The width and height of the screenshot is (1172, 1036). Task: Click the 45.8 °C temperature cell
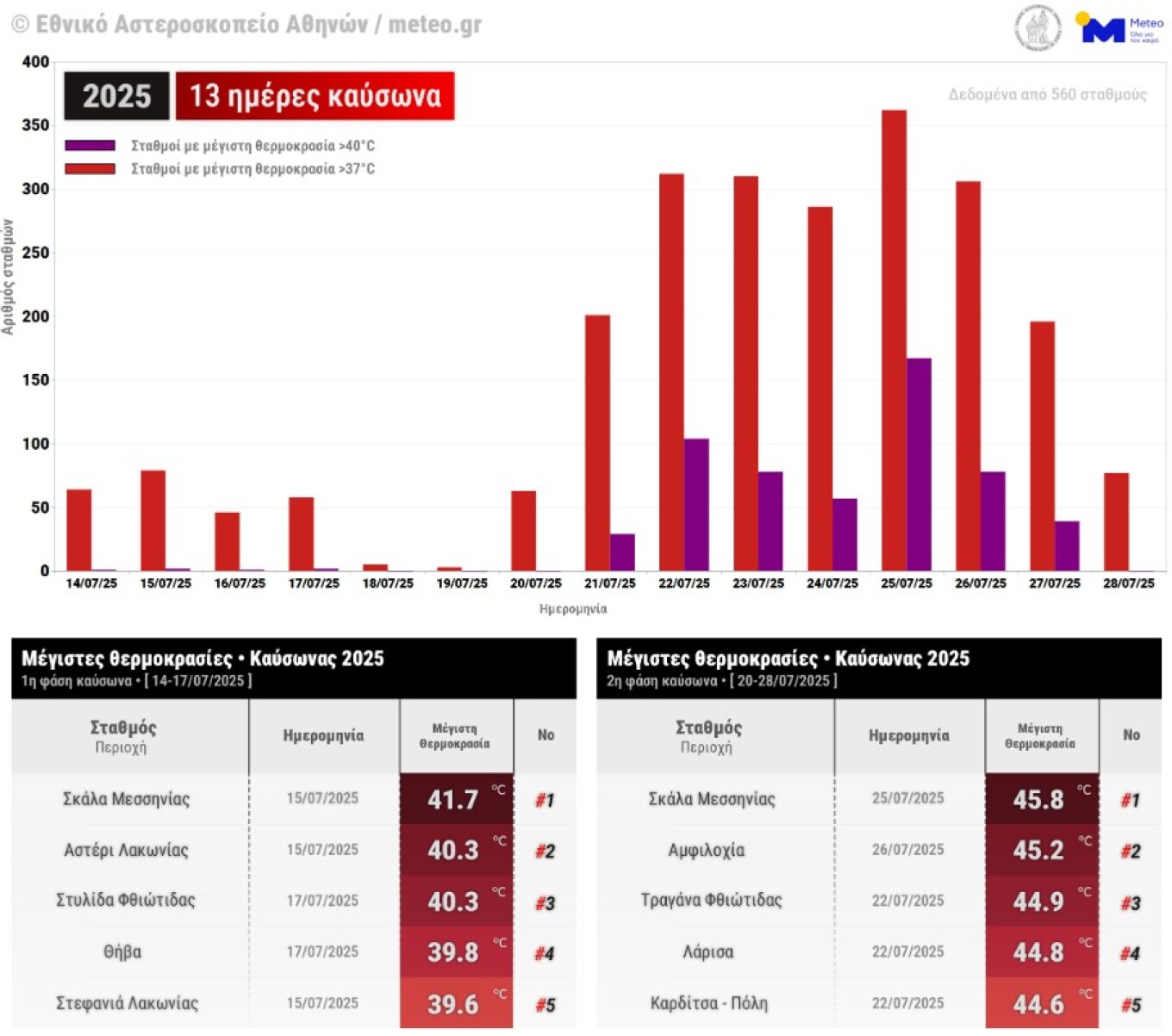(1041, 799)
